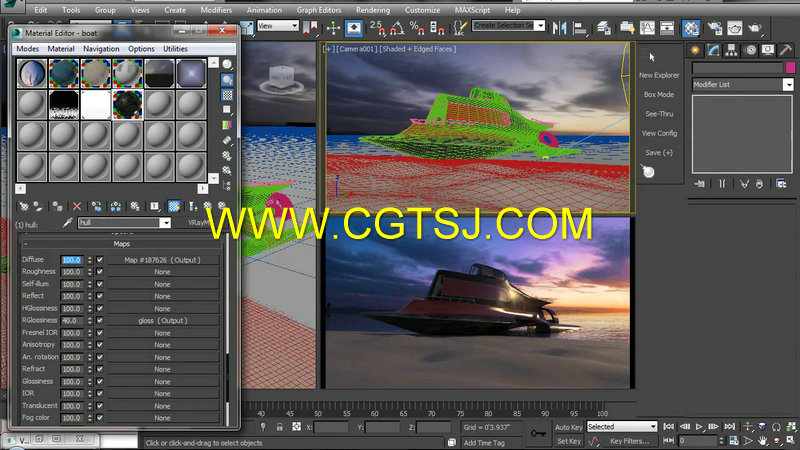The height and width of the screenshot is (450, 800).
Task: Click the Mirror tool icon
Action: (559, 28)
